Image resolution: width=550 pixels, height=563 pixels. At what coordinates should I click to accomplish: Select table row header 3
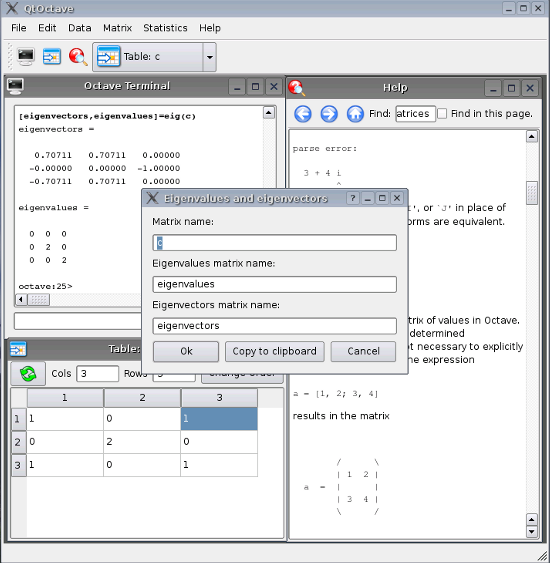point(18,465)
